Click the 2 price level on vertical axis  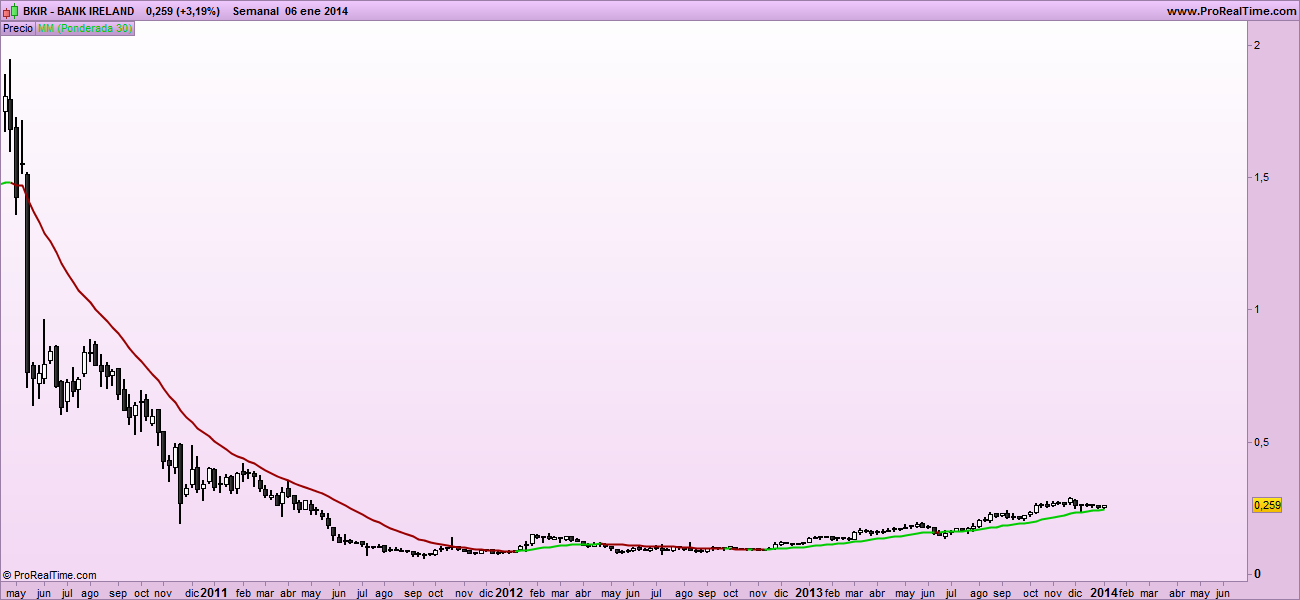click(x=1257, y=45)
